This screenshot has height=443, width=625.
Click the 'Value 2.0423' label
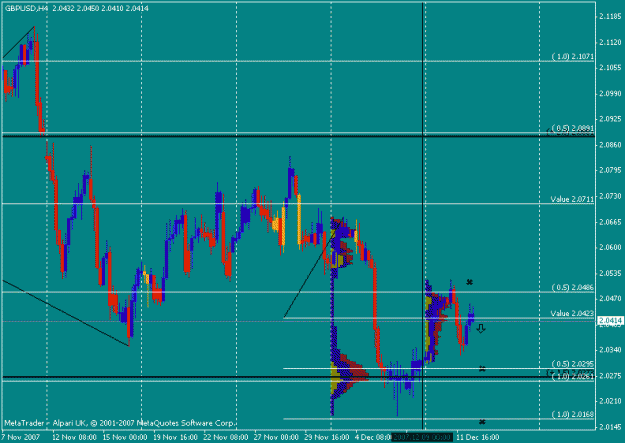click(x=572, y=313)
